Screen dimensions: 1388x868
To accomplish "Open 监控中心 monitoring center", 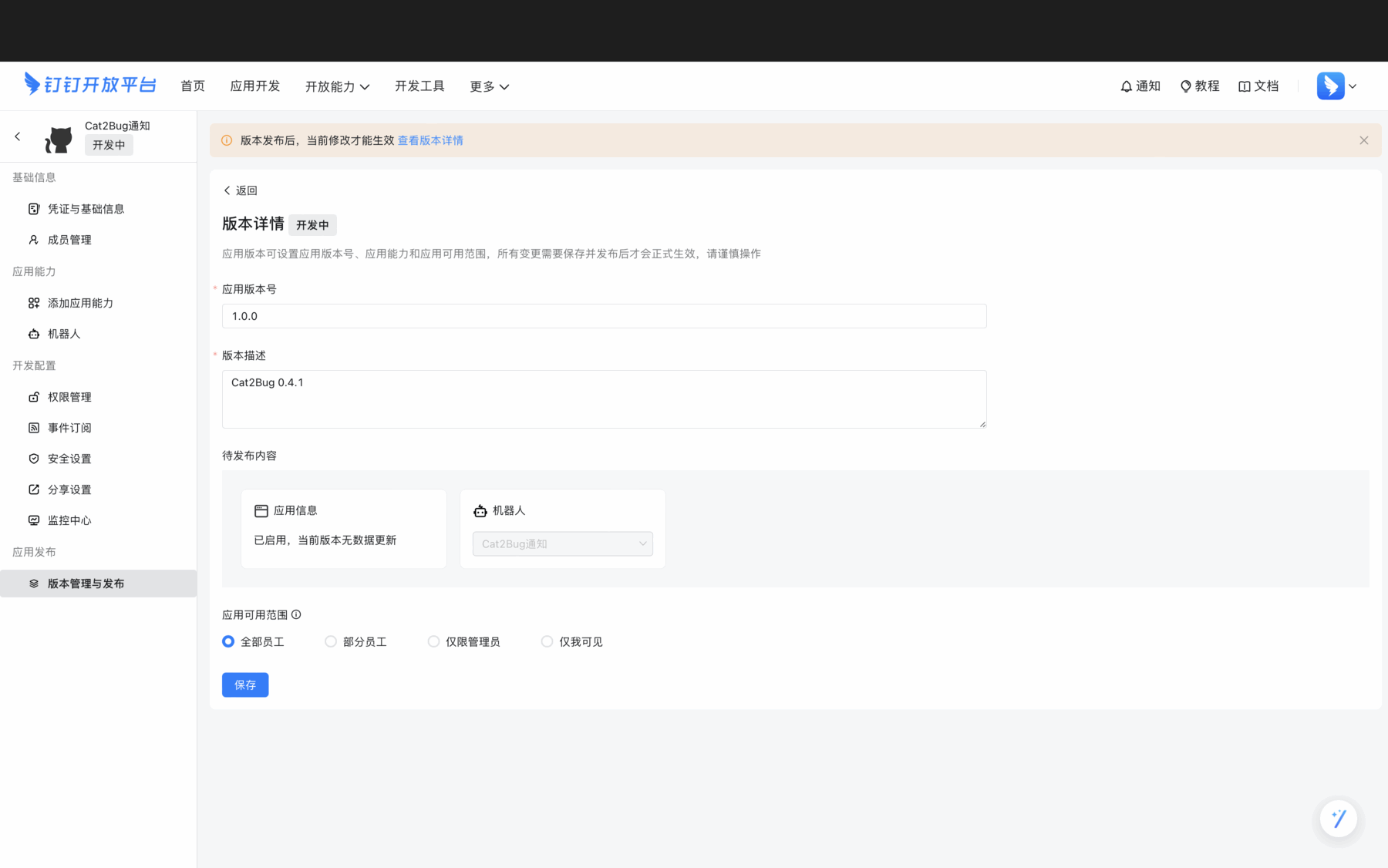I will pos(69,520).
